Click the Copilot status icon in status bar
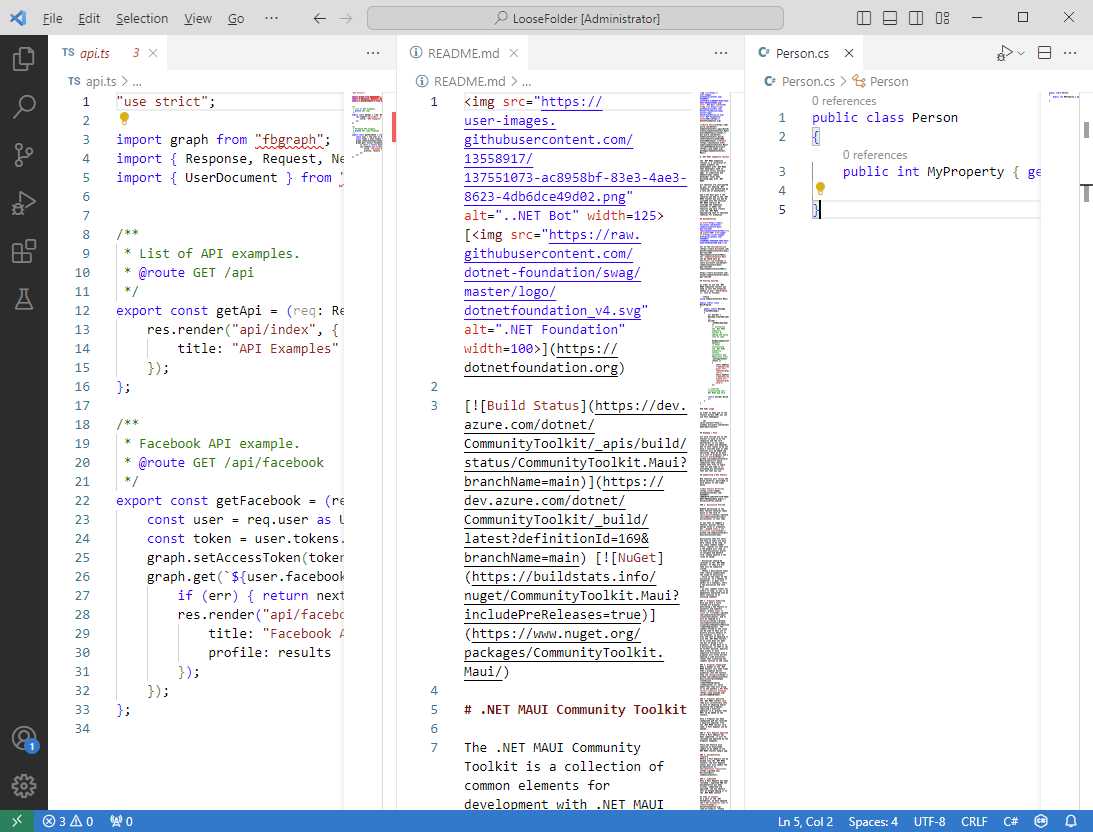The height and width of the screenshot is (832, 1093). coord(1041,822)
